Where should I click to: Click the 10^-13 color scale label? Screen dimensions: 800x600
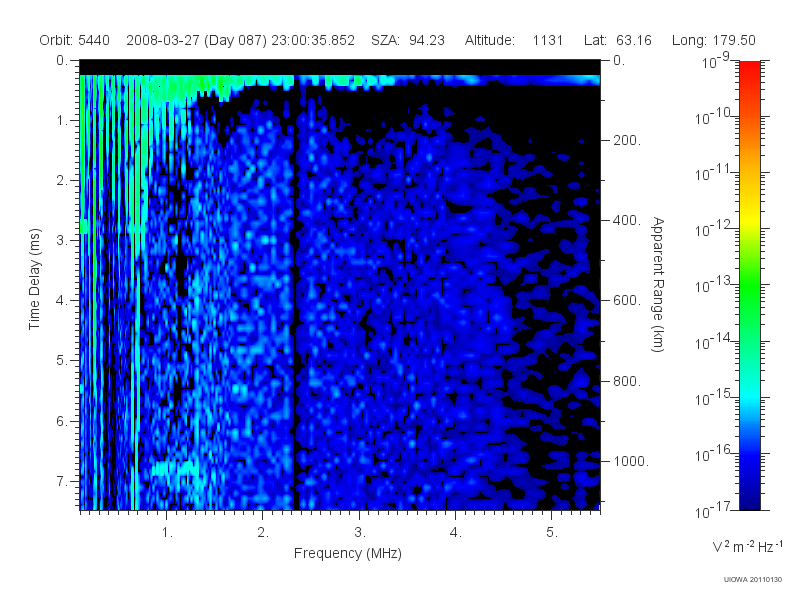coord(714,285)
